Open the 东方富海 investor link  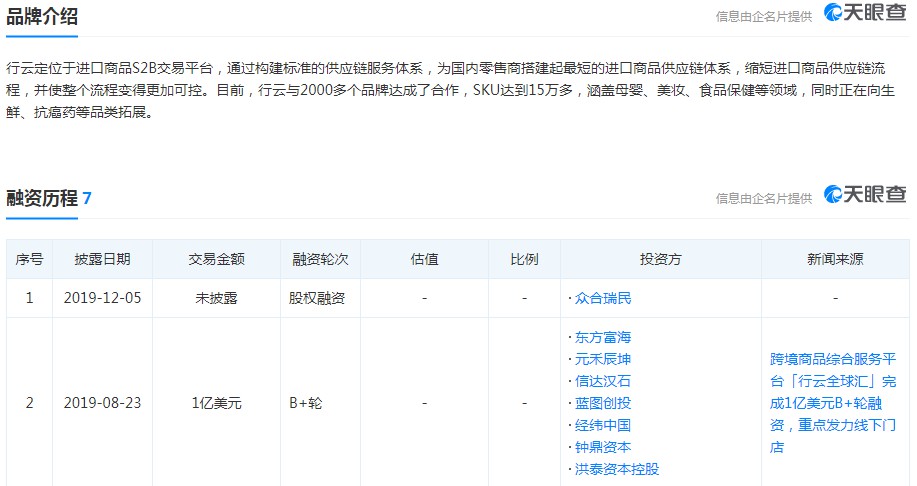[x=602, y=337]
